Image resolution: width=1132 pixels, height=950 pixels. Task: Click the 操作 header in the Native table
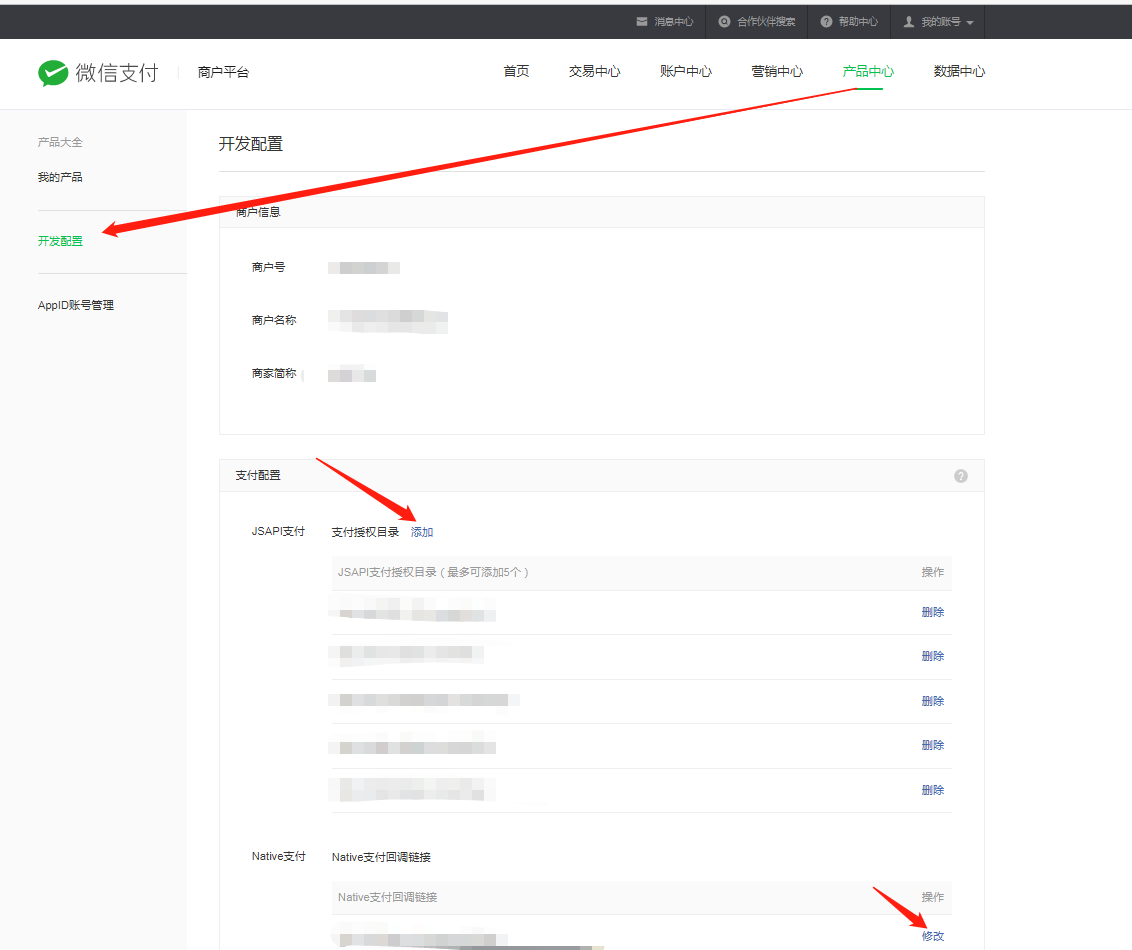pyautogui.click(x=933, y=897)
